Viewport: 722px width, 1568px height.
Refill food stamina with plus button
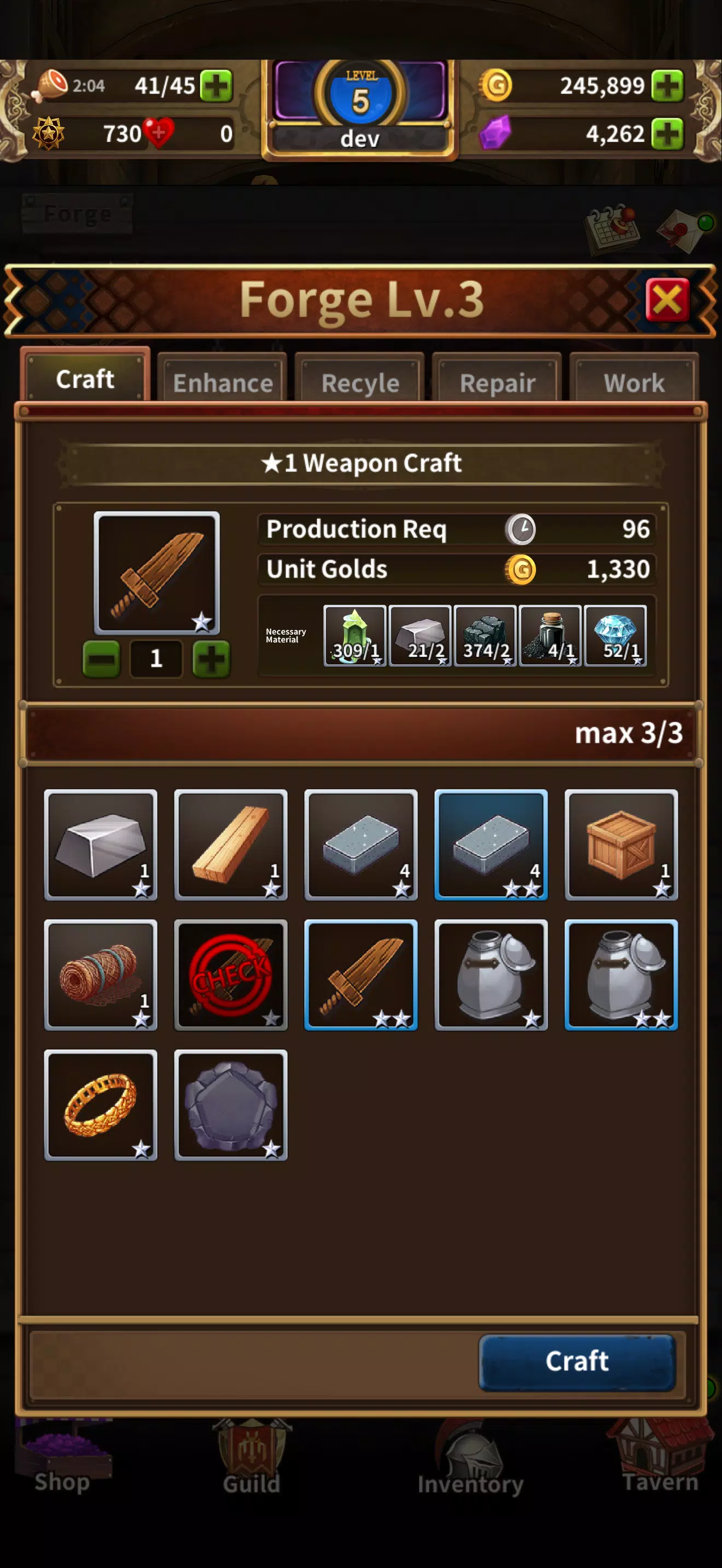[x=216, y=85]
